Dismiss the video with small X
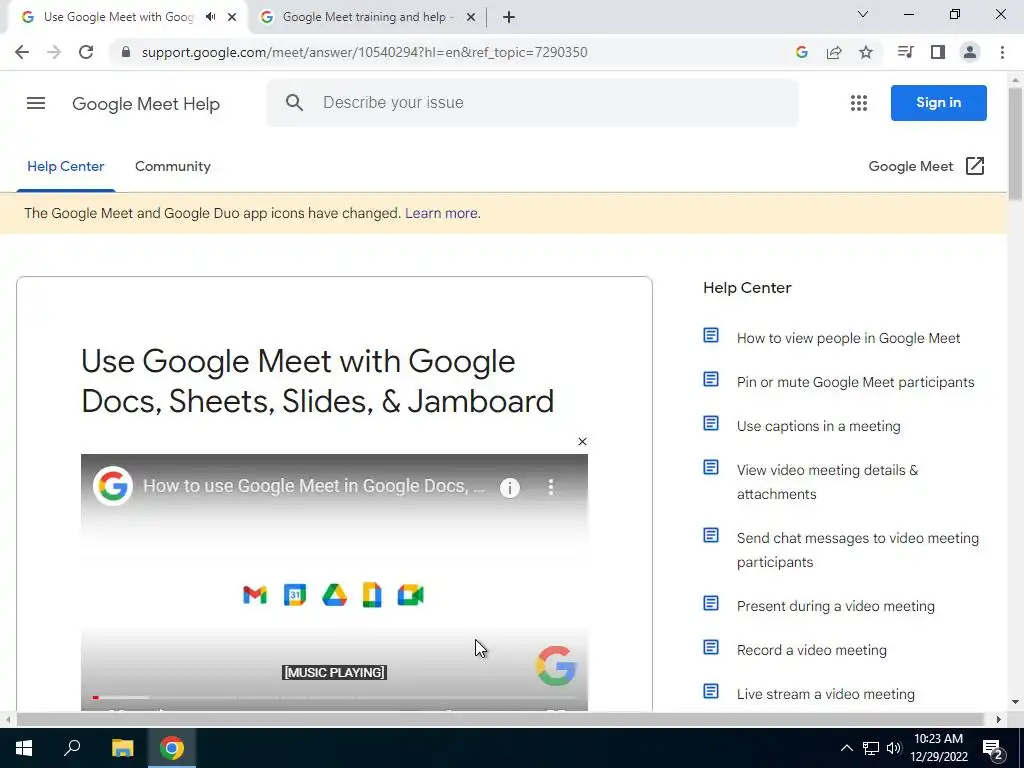 pos(583,441)
